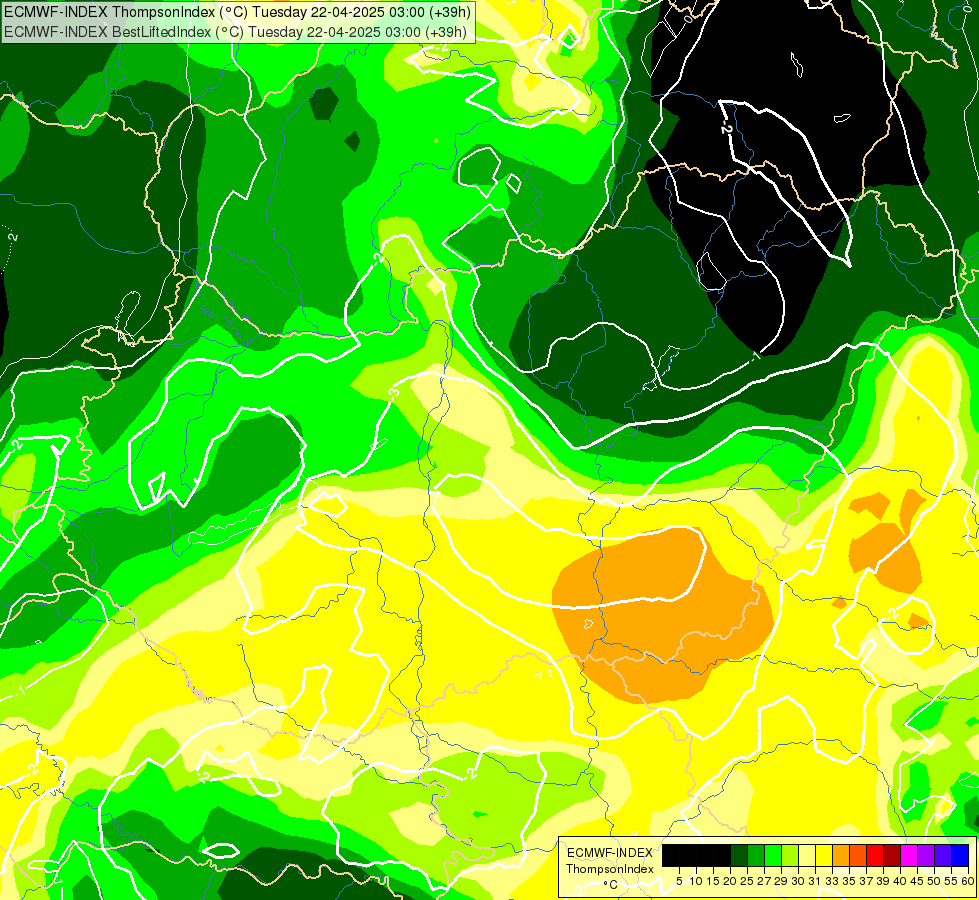
Task: Select the bright green 27–29 legend swatch
Action: [773, 856]
